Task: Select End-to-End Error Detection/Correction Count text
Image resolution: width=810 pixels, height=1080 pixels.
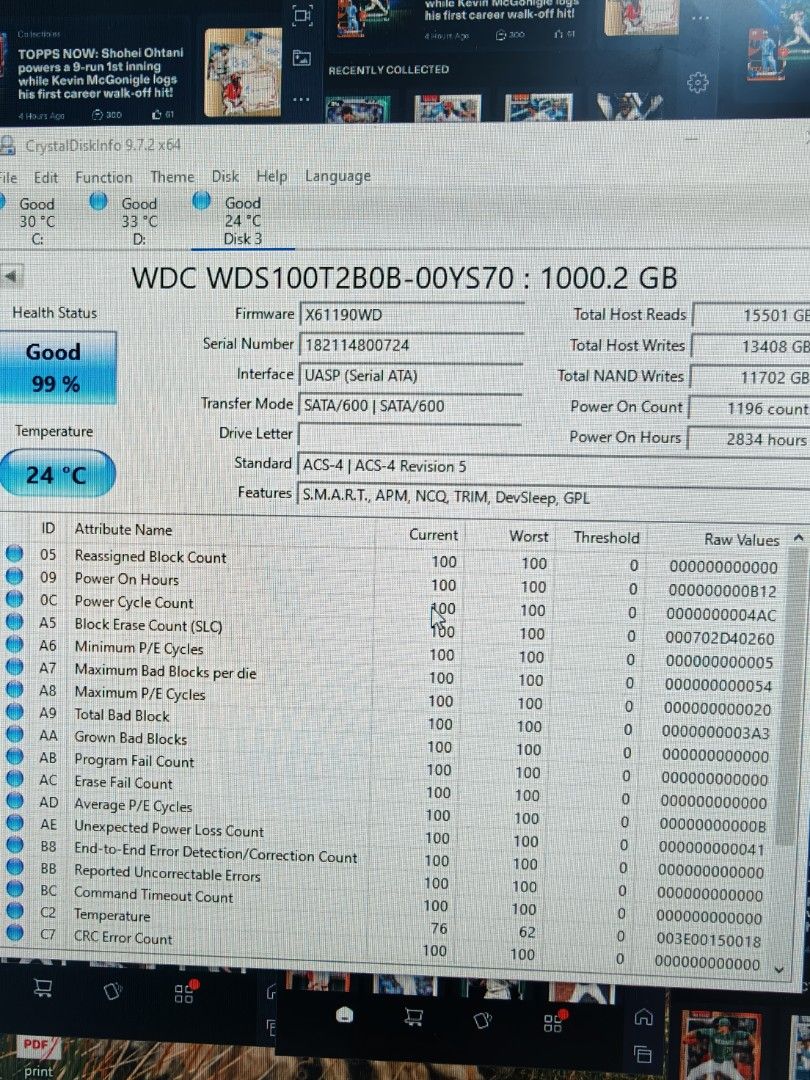Action: [x=216, y=853]
